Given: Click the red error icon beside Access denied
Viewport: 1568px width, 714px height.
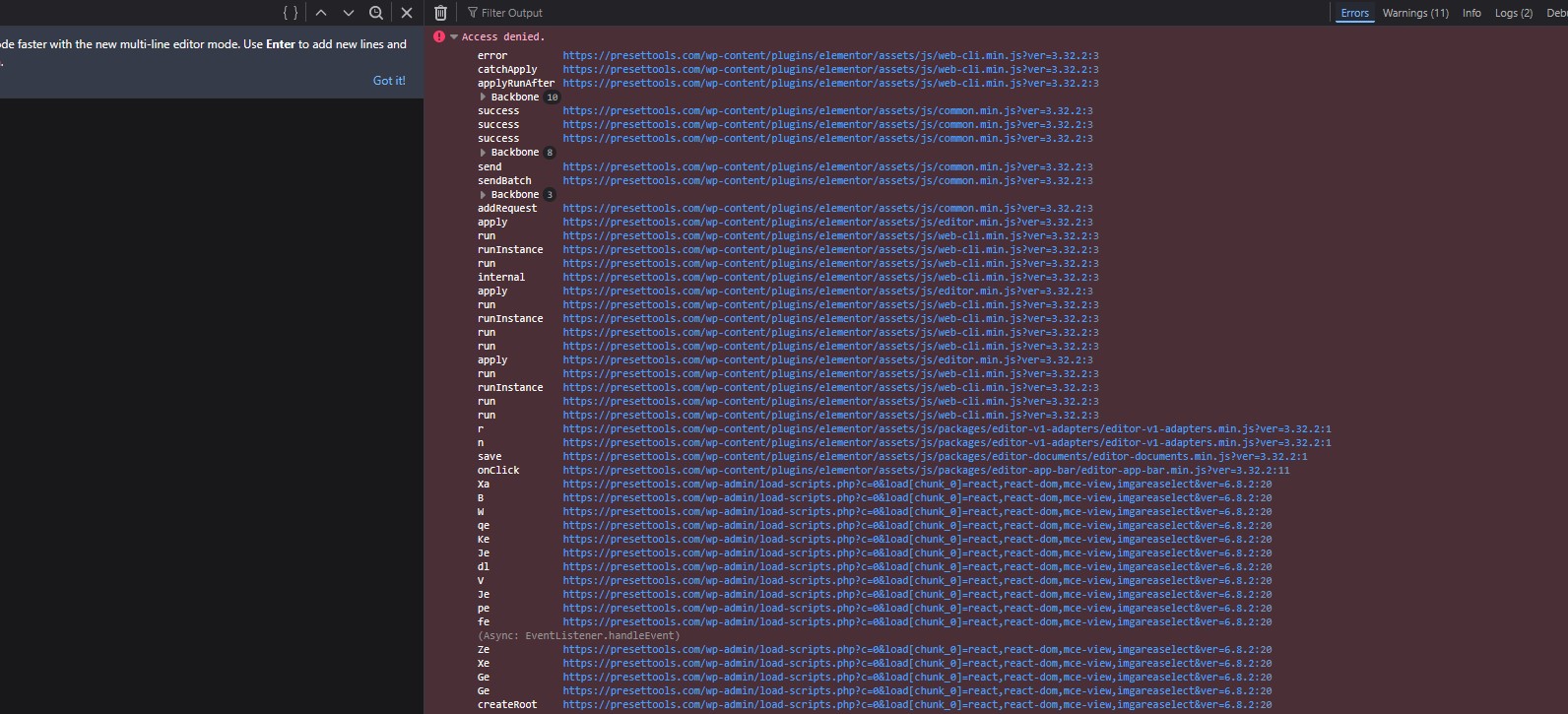Looking at the screenshot, I should tap(439, 36).
